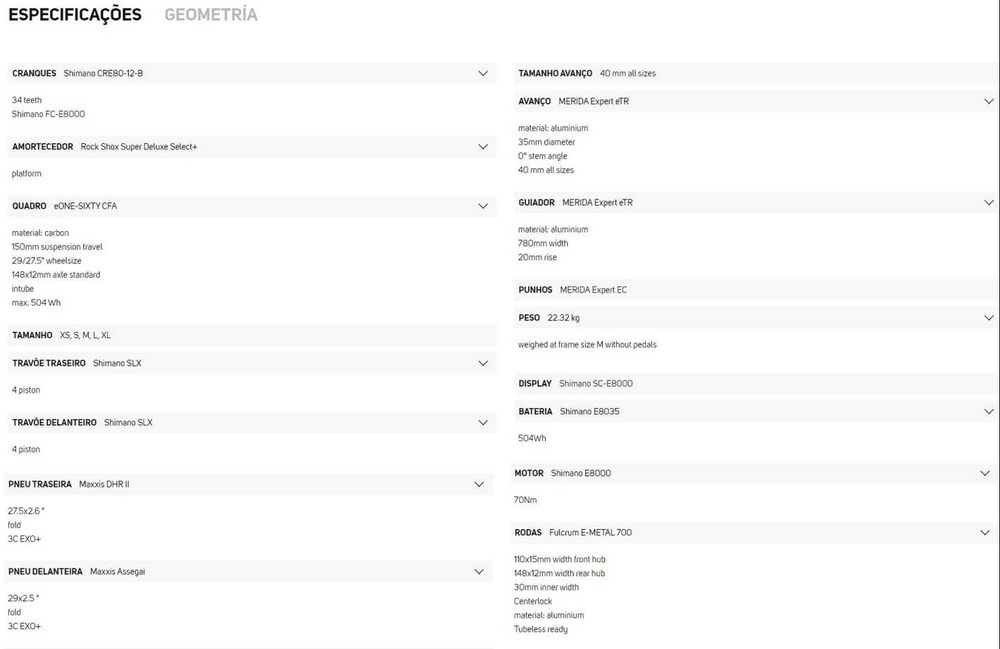Collapse the TRAVÕE DELANTEIRO chevron

pyautogui.click(x=483, y=423)
